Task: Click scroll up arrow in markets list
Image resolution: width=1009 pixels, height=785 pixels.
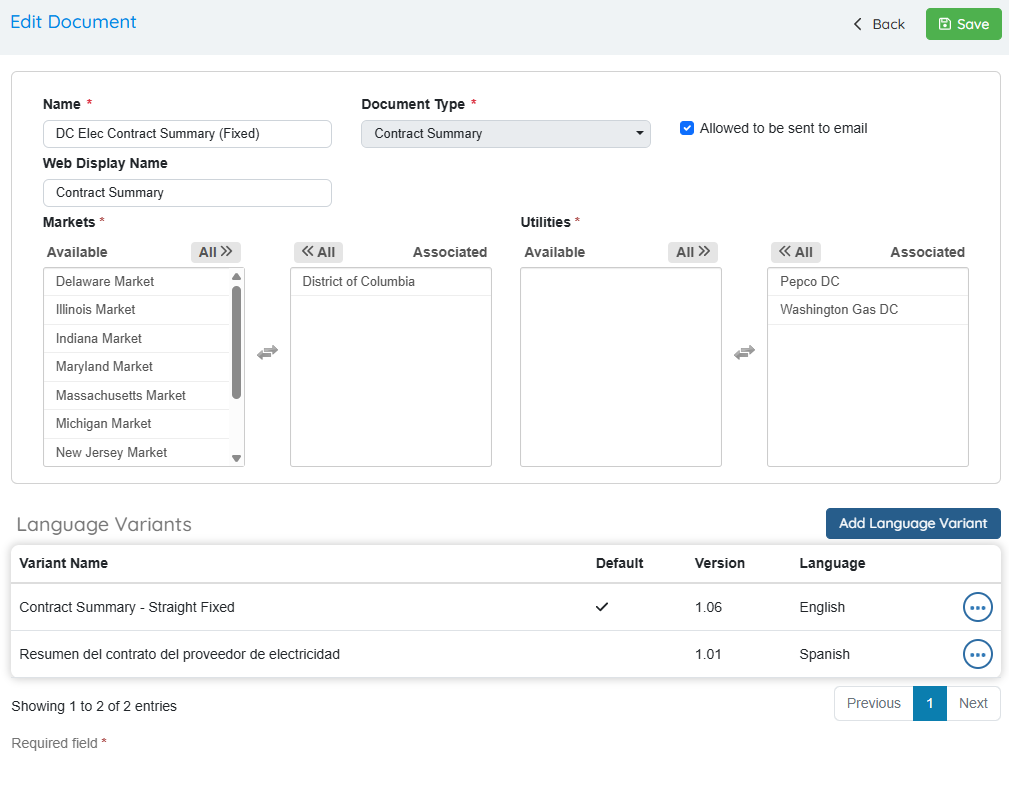Action: point(236,277)
